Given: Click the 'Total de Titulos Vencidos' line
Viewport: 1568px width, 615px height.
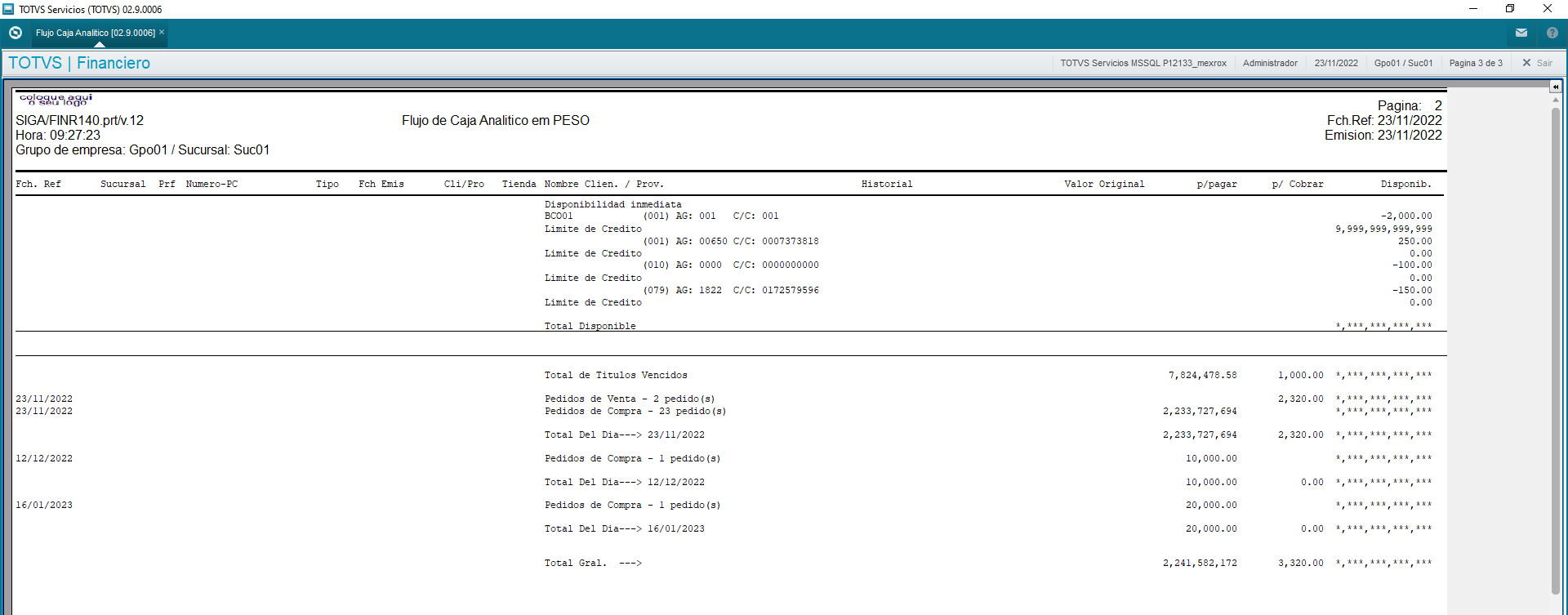Looking at the screenshot, I should point(616,375).
